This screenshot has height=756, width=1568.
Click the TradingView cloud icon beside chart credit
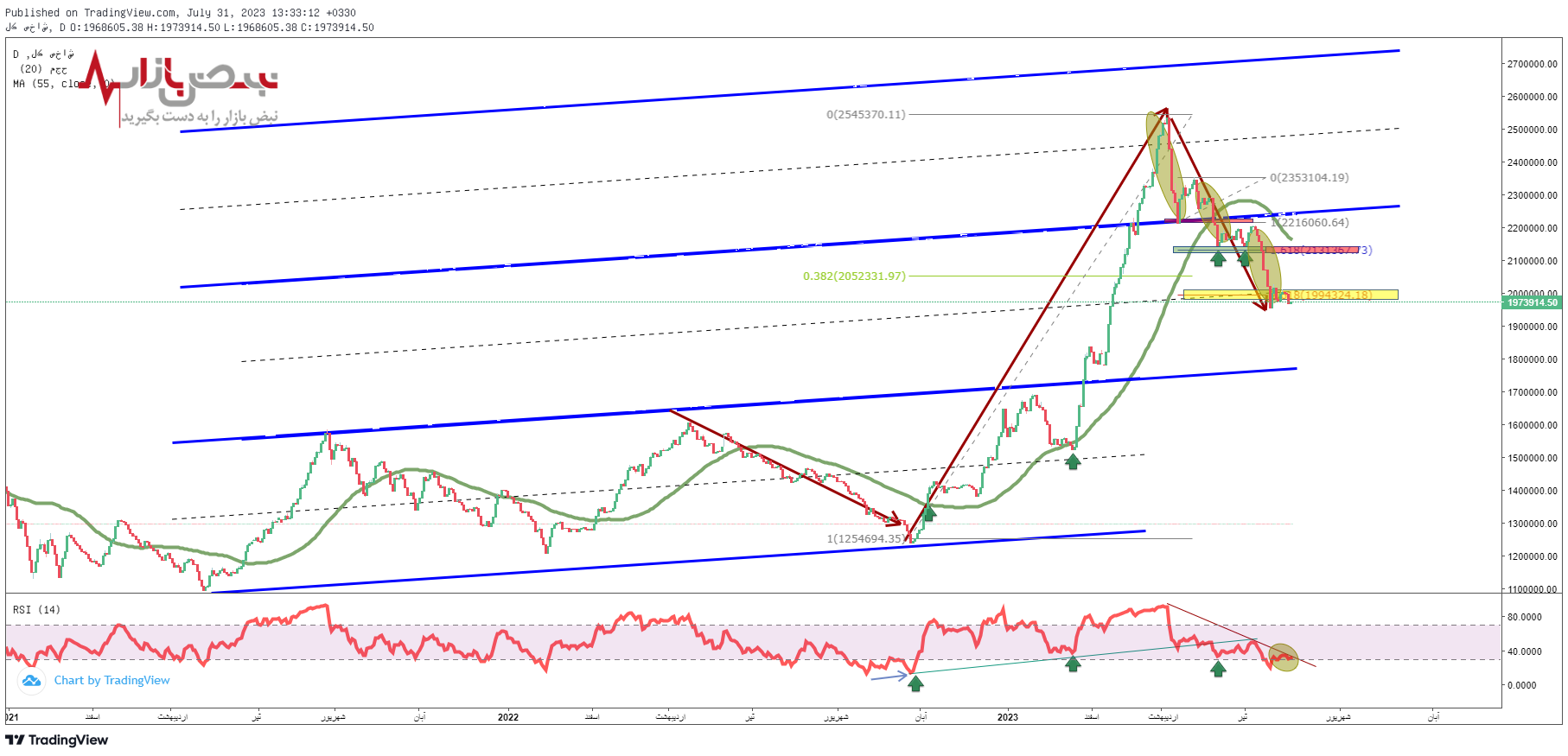[x=31, y=681]
